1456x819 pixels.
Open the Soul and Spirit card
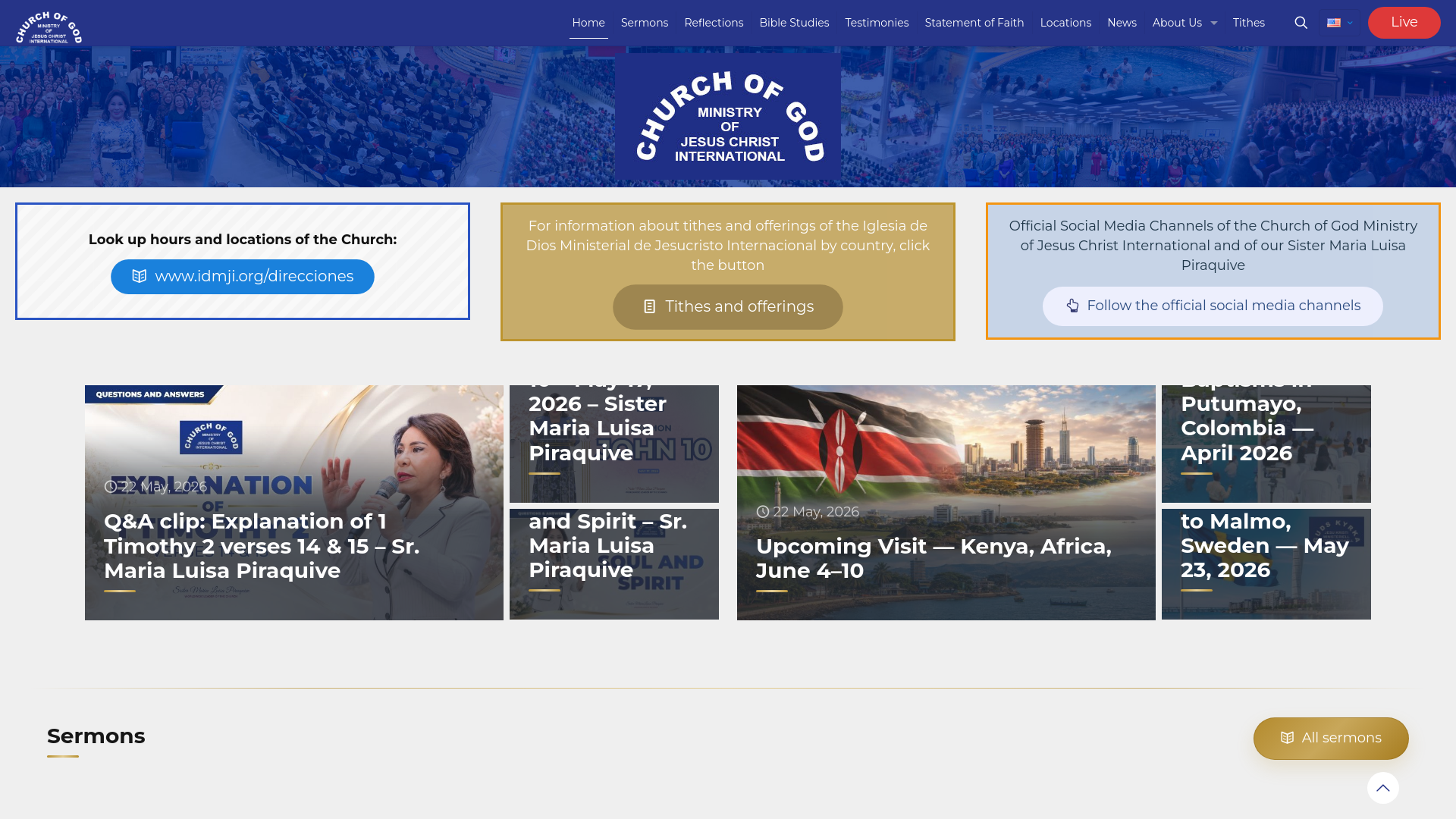[613, 564]
